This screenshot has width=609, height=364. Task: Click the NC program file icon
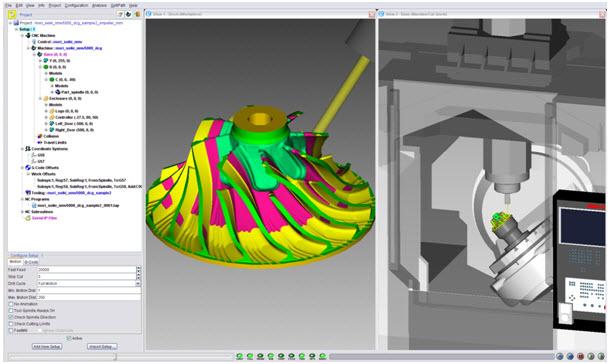[x=34, y=206]
